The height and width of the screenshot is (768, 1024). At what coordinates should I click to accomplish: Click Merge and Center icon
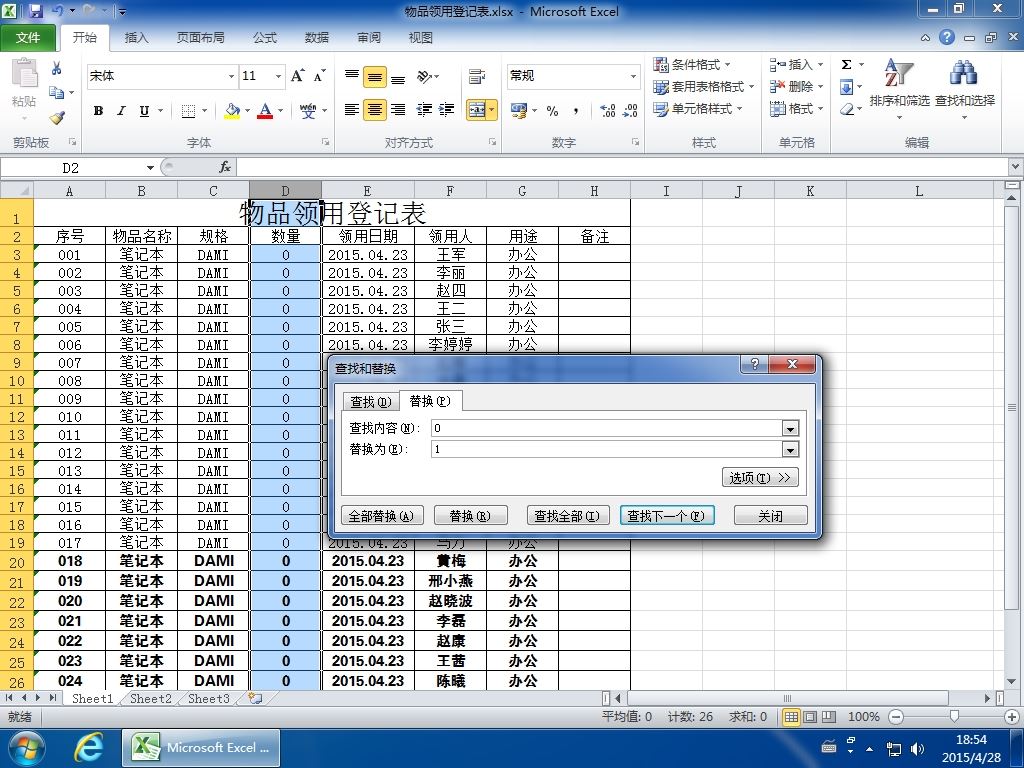click(x=477, y=110)
